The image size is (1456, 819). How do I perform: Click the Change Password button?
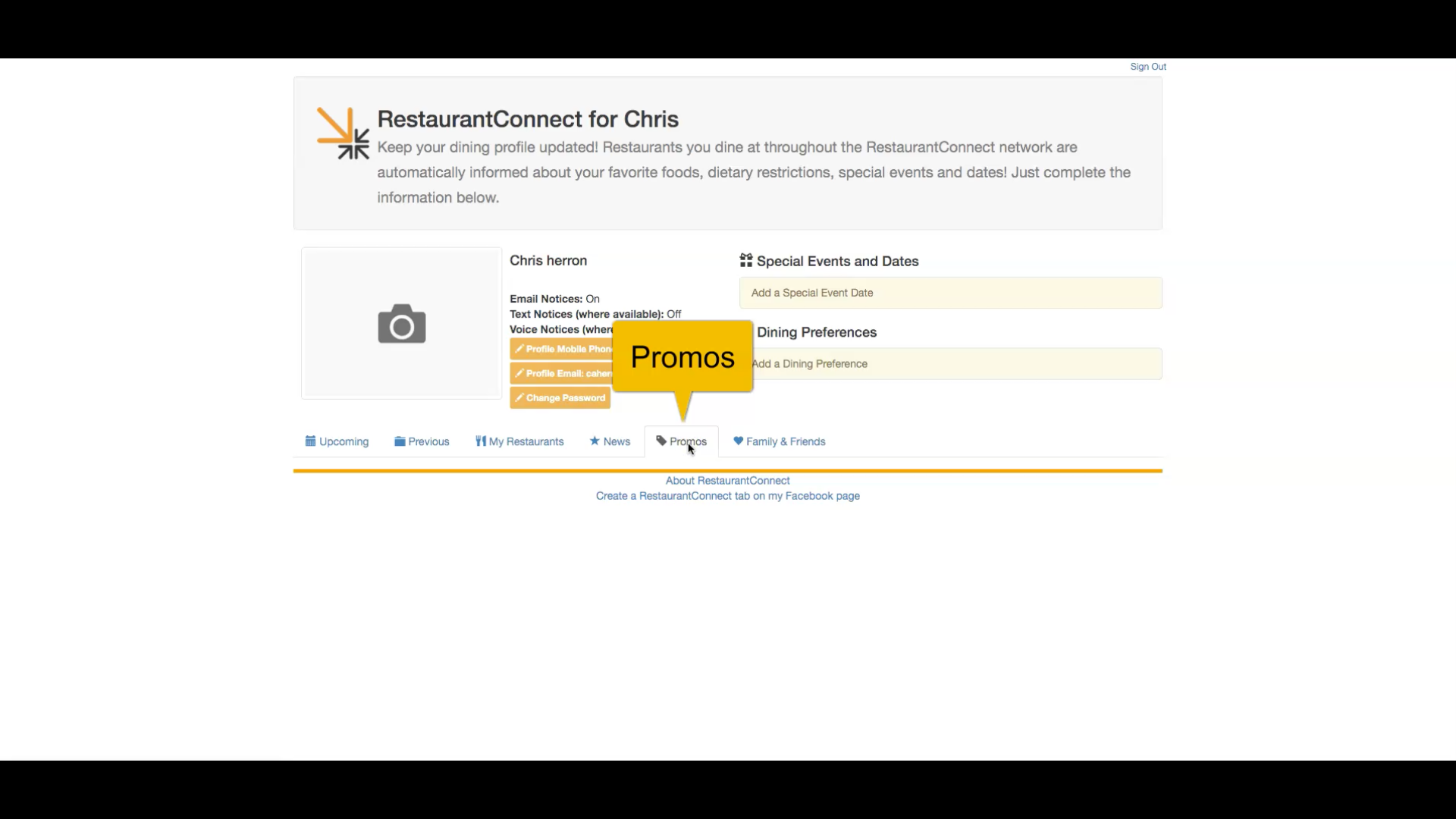[x=560, y=397]
